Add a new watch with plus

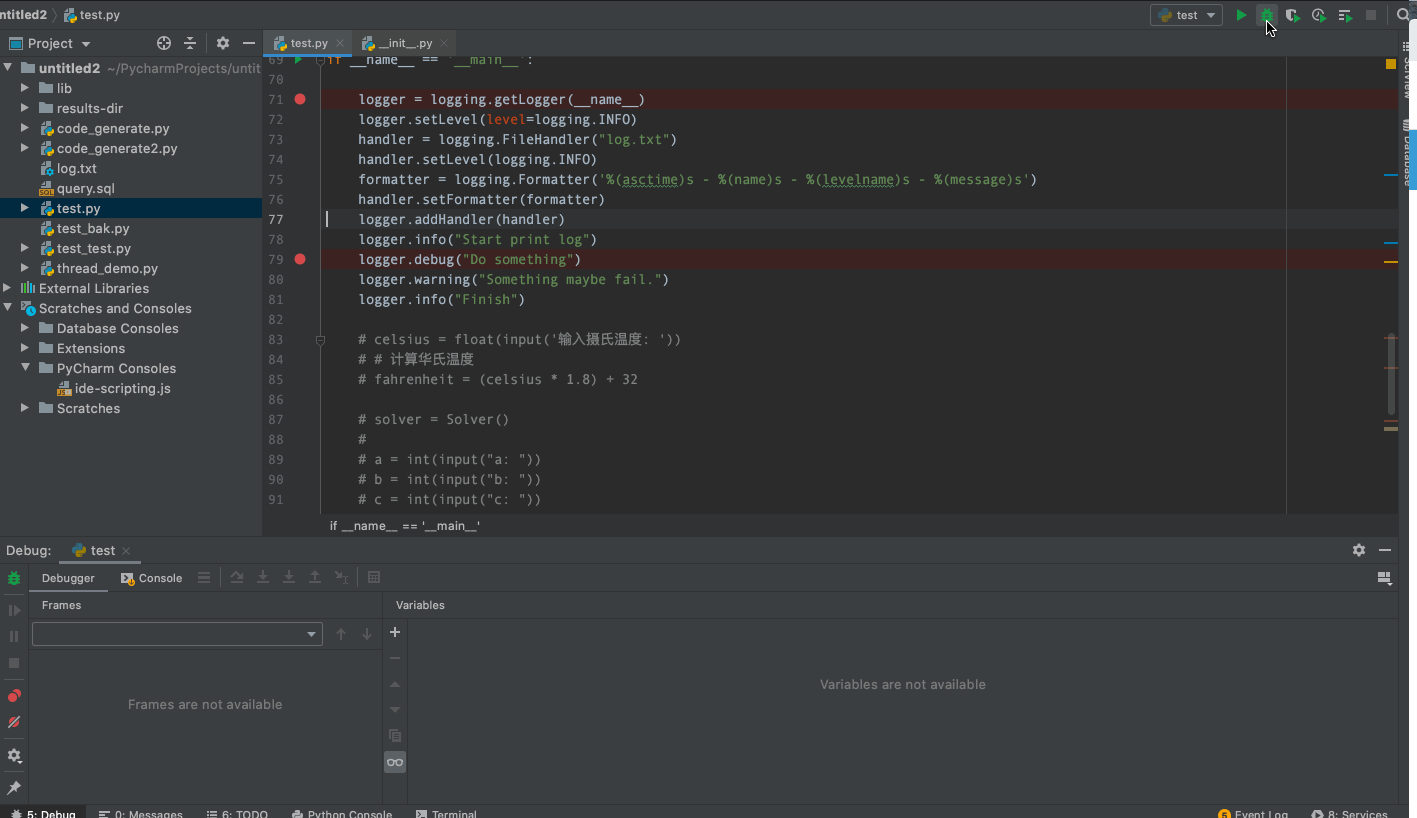pos(395,632)
